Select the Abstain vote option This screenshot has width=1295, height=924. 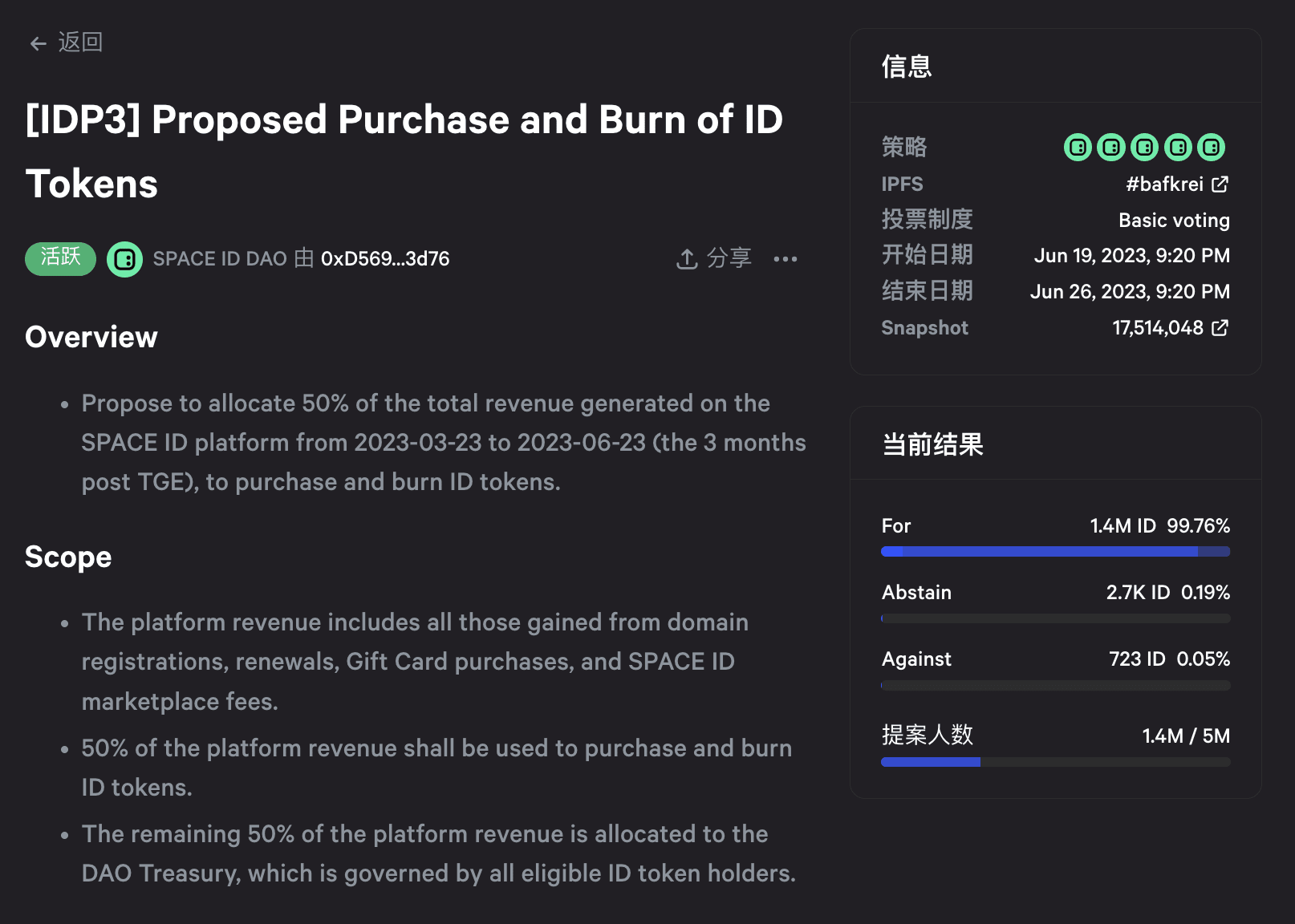tap(1055, 592)
